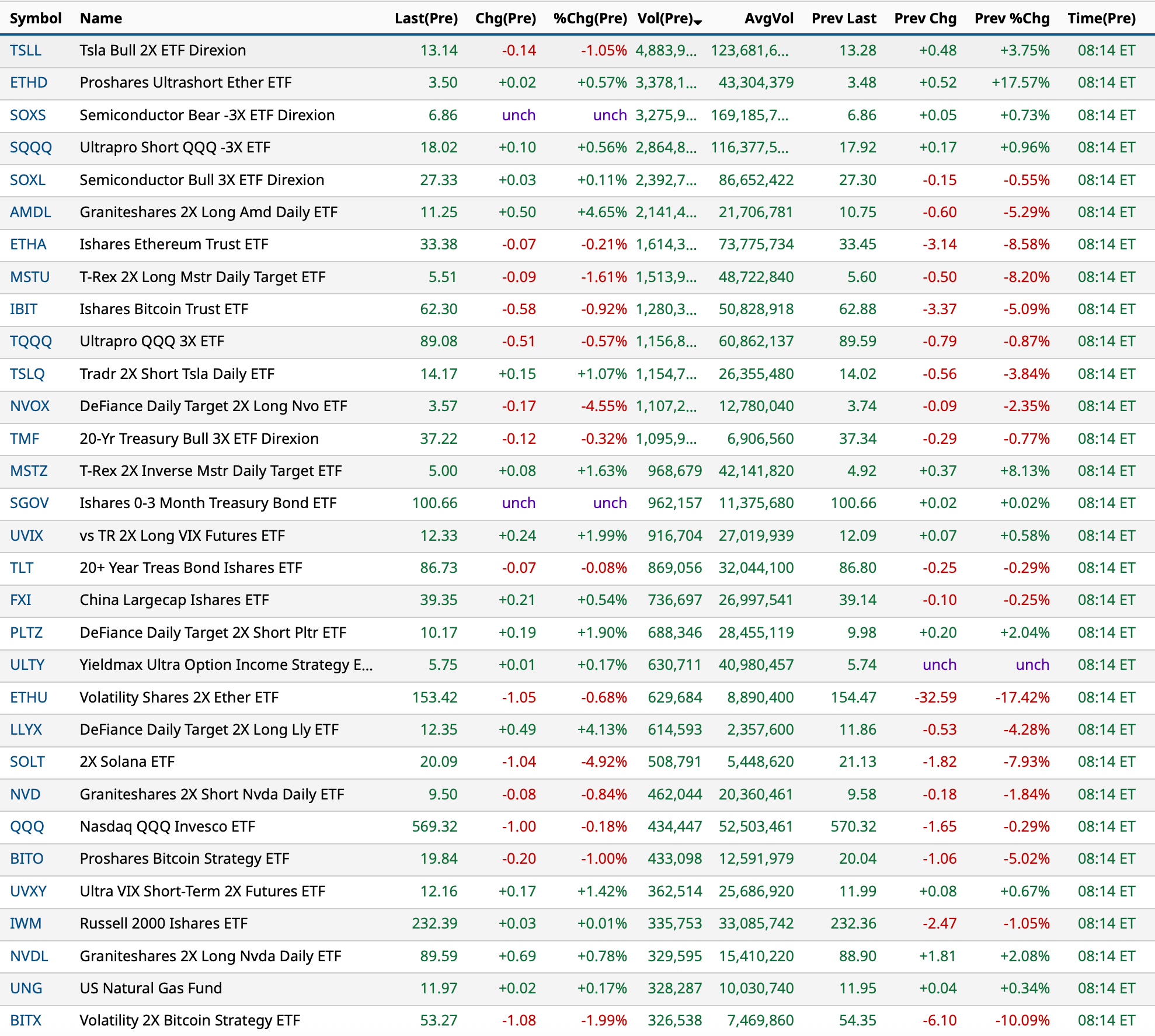The width and height of the screenshot is (1155, 1036).
Task: Sort by Time(Pre) column header
Action: click(x=1101, y=18)
